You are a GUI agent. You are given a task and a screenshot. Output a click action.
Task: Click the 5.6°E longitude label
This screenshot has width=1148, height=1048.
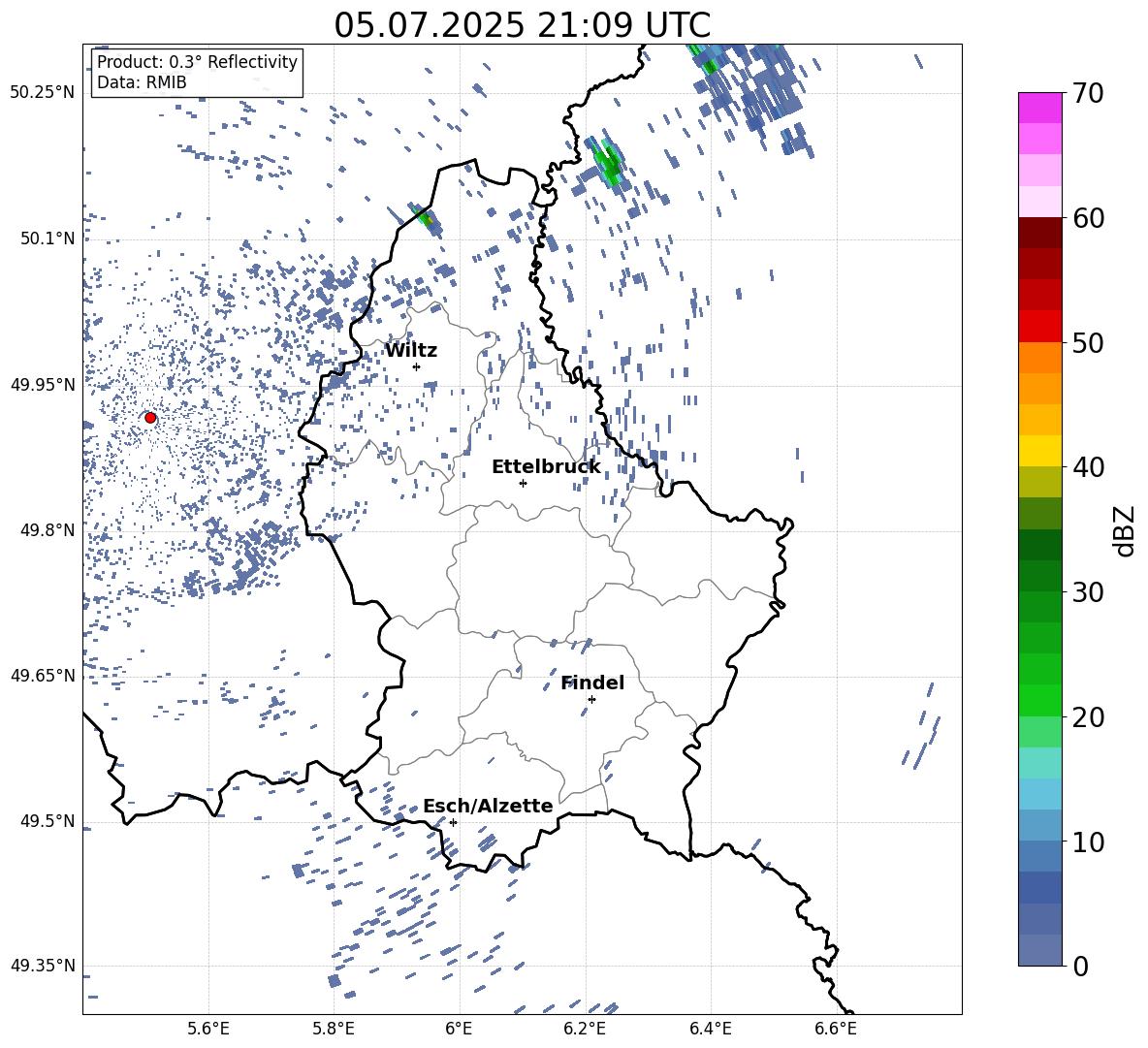click(x=208, y=1029)
